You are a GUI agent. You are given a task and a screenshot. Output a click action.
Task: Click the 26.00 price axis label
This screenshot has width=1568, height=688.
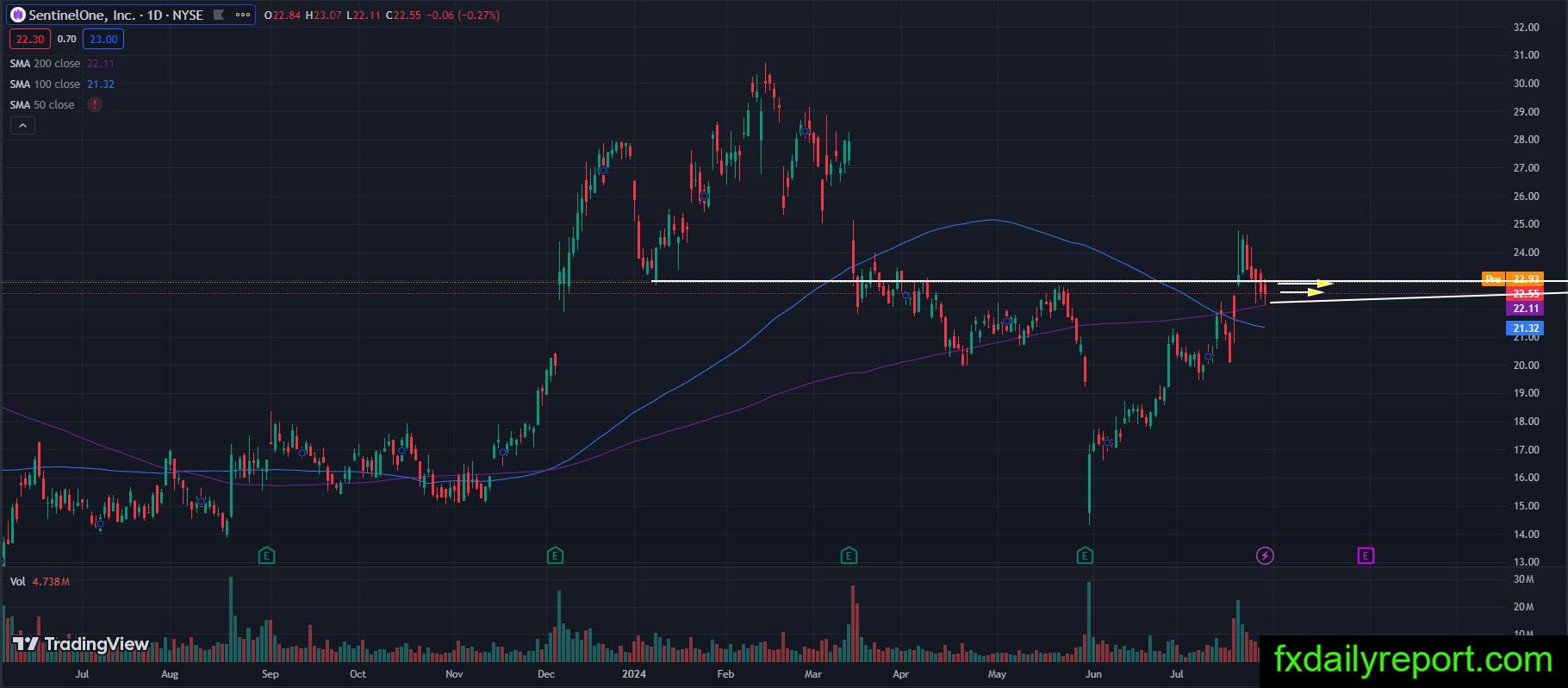[x=1526, y=197]
